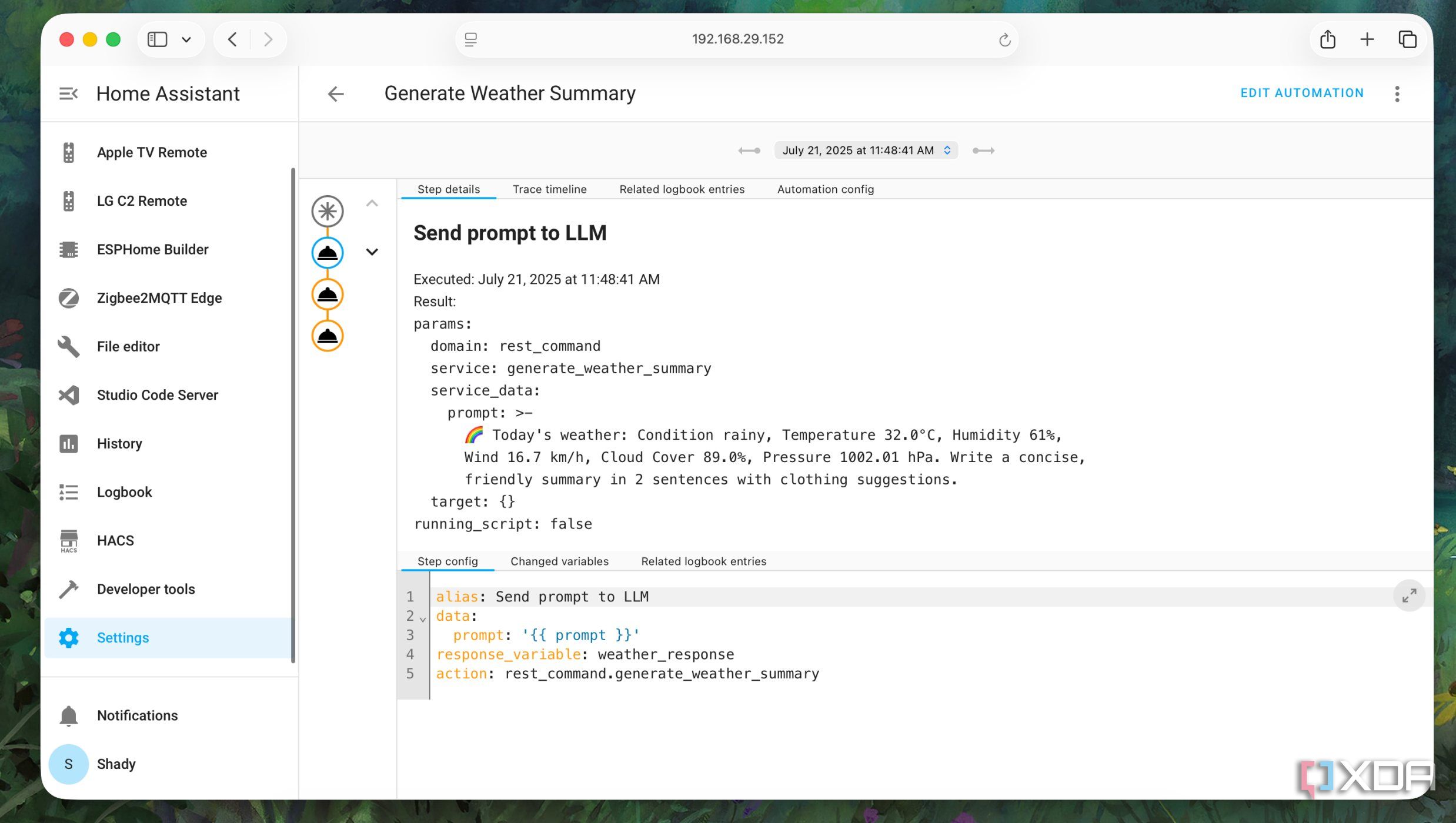
Task: Select the Step config tab
Action: point(448,561)
